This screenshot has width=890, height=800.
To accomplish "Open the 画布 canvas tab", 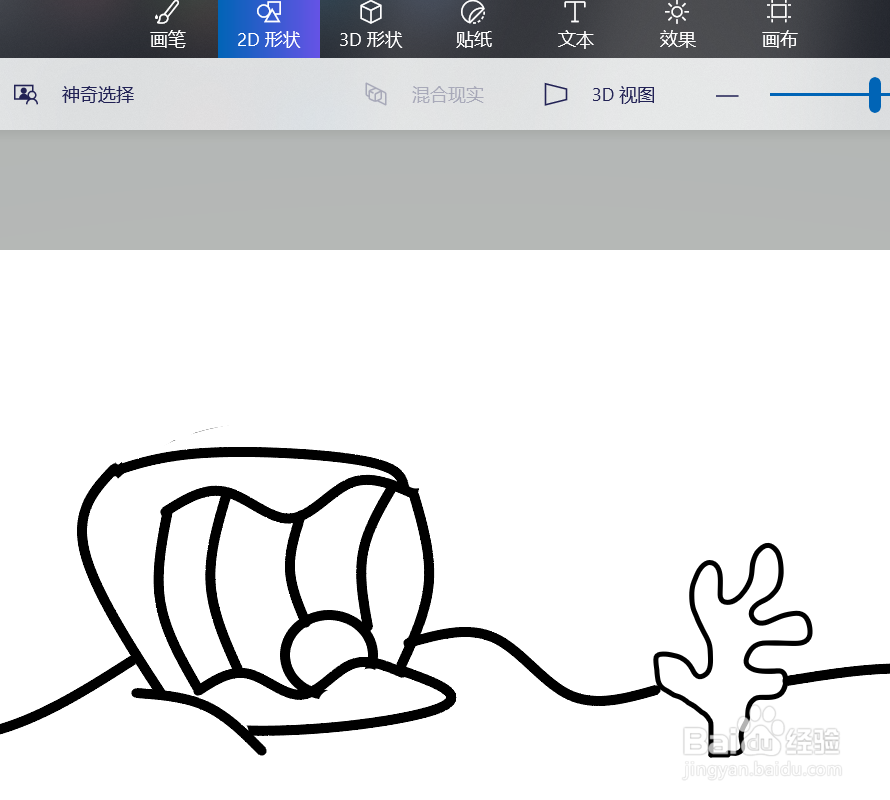I will 779,27.
